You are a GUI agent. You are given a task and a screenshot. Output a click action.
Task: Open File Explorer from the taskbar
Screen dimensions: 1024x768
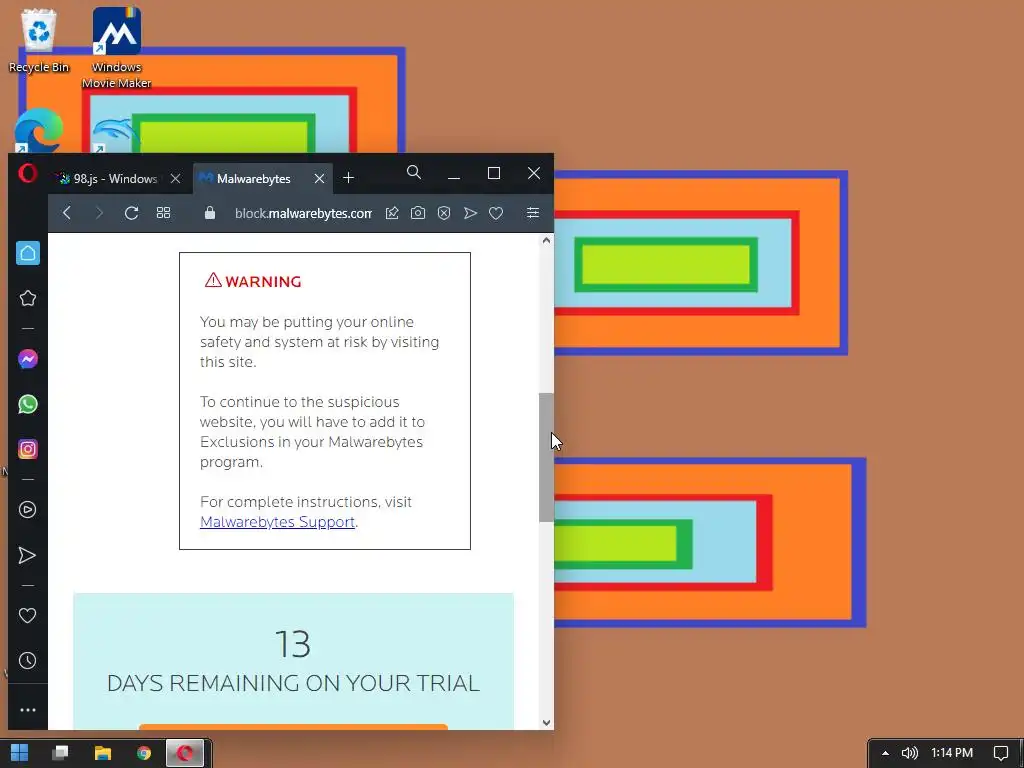coord(103,753)
